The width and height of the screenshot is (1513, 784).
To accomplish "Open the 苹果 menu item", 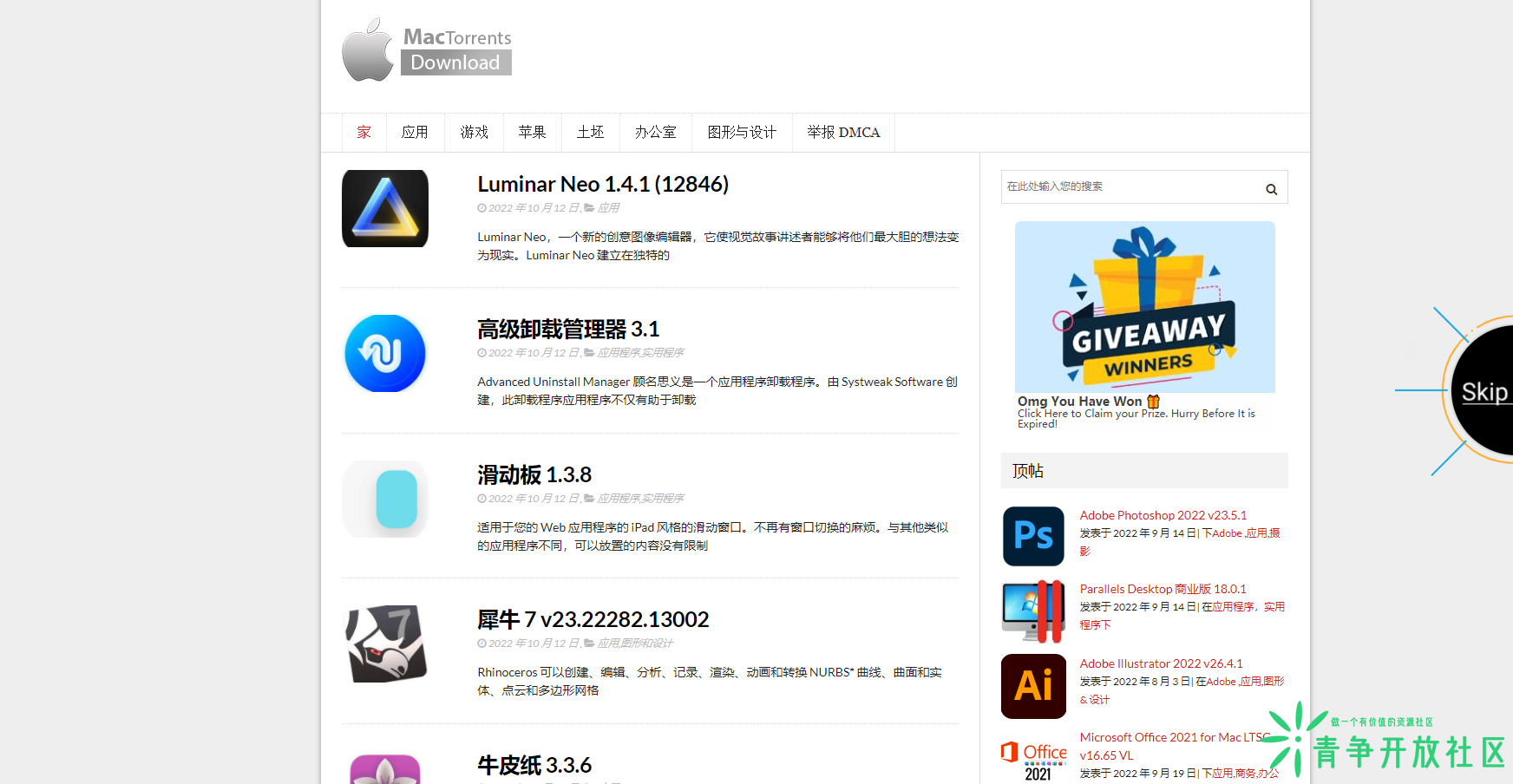I will point(532,132).
